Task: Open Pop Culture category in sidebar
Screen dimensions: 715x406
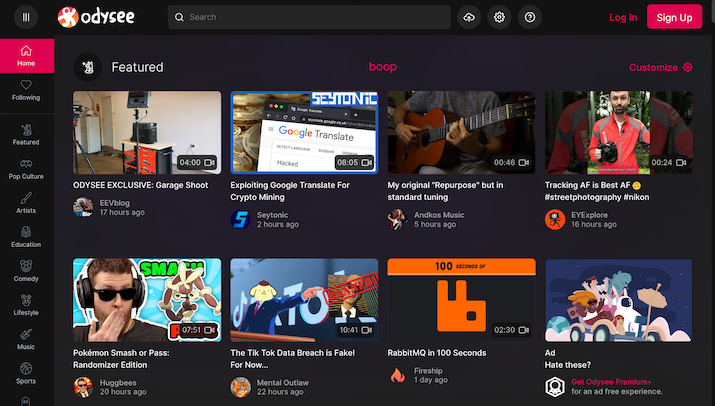Action: pyautogui.click(x=26, y=169)
